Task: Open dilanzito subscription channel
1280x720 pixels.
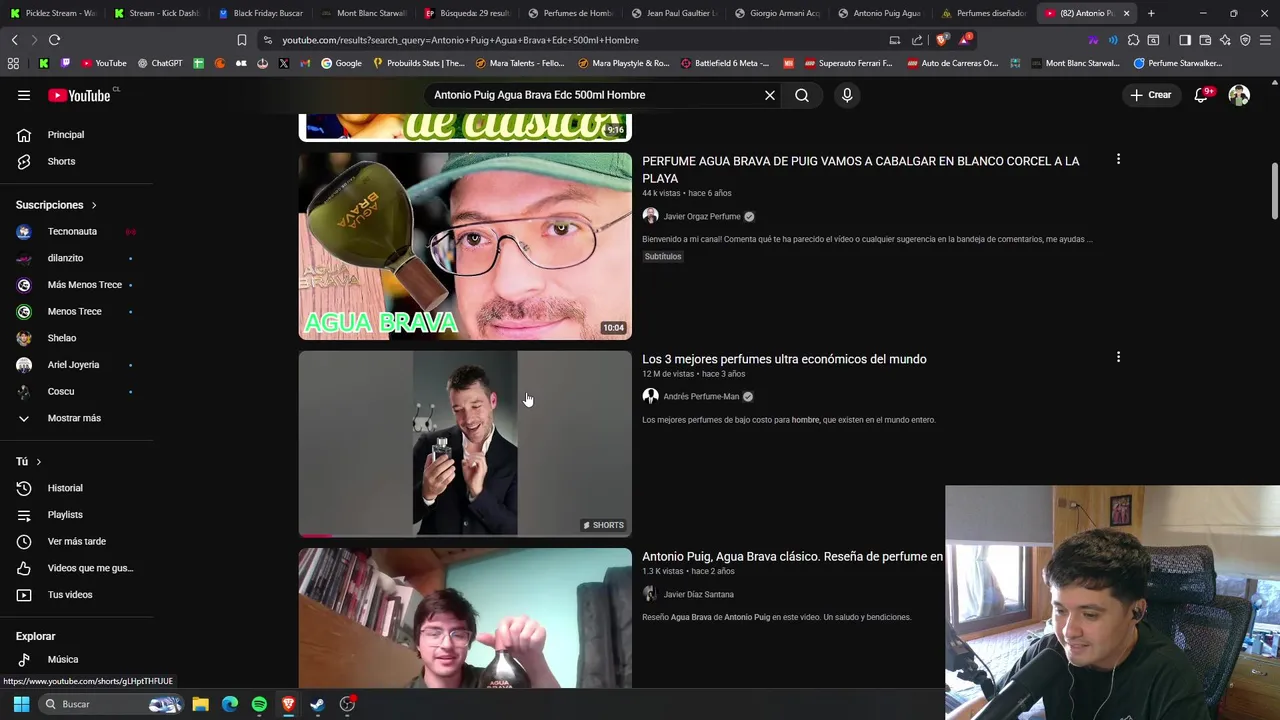Action: [65, 258]
